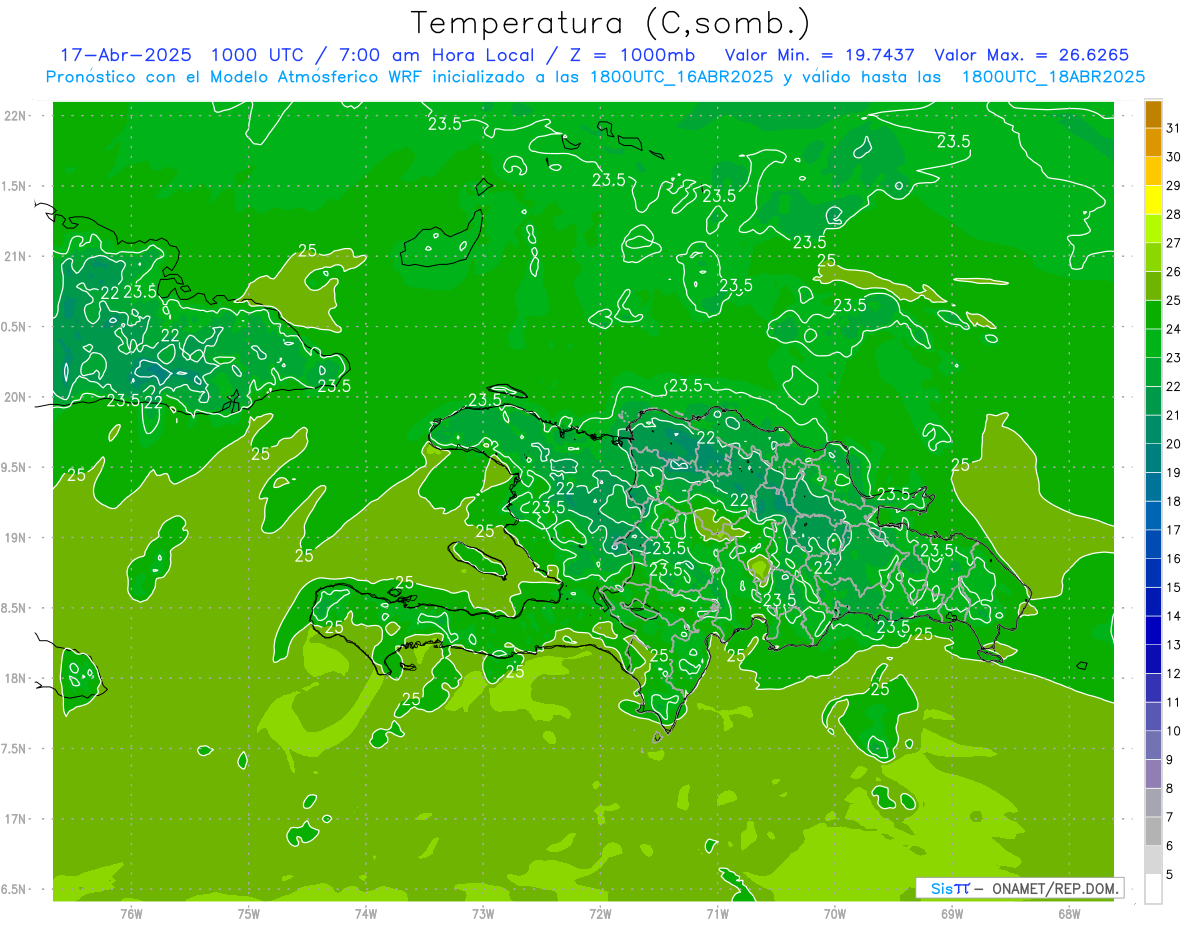
Task: Click the 'Valor Max. = 26.6265' text
Action: (x=1033, y=55)
